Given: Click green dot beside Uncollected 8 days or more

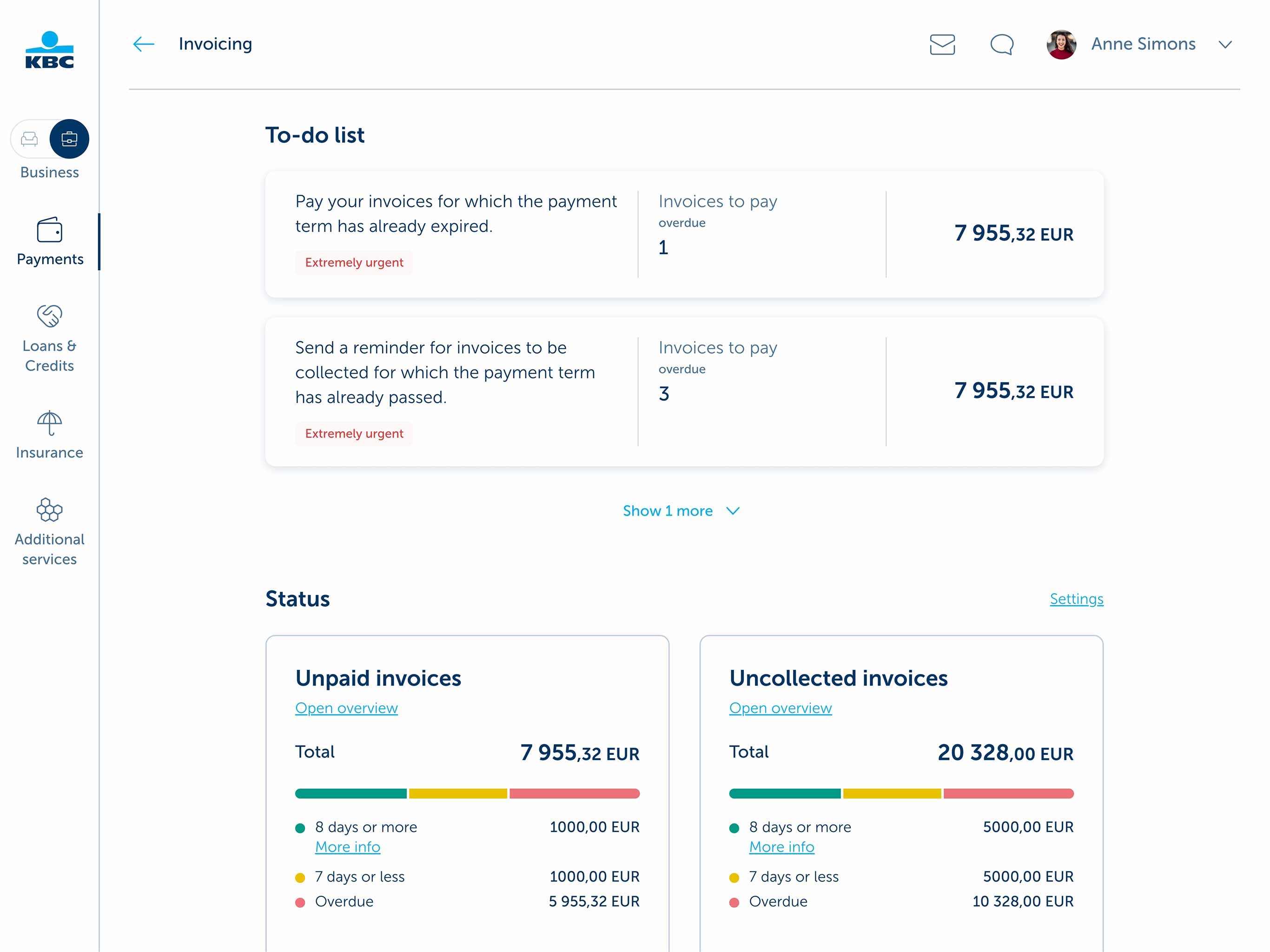Looking at the screenshot, I should [x=734, y=828].
